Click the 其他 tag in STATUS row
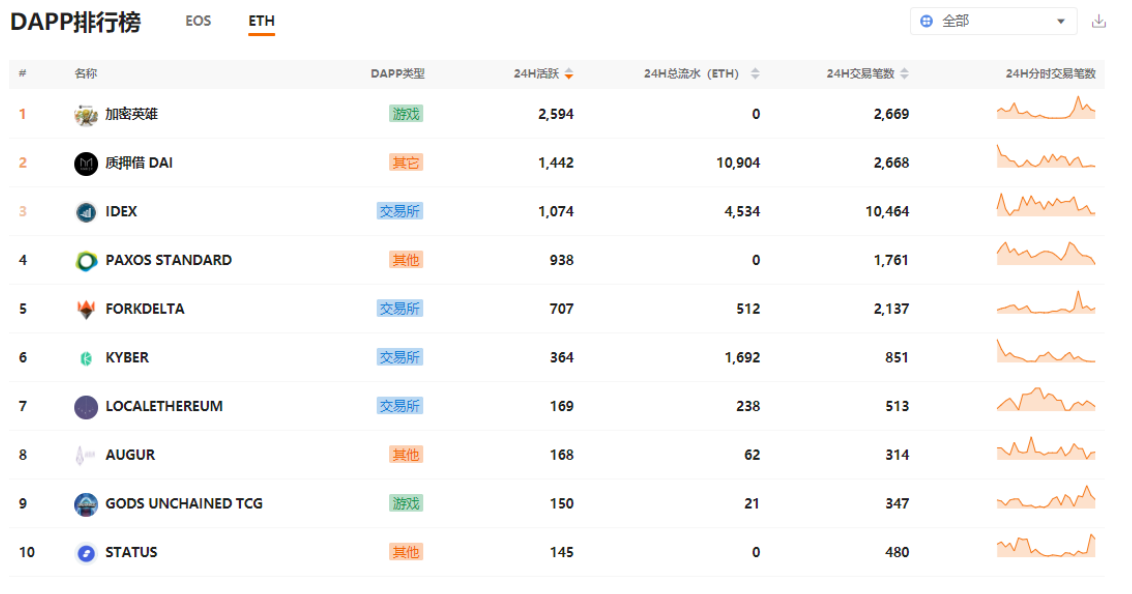 (406, 552)
